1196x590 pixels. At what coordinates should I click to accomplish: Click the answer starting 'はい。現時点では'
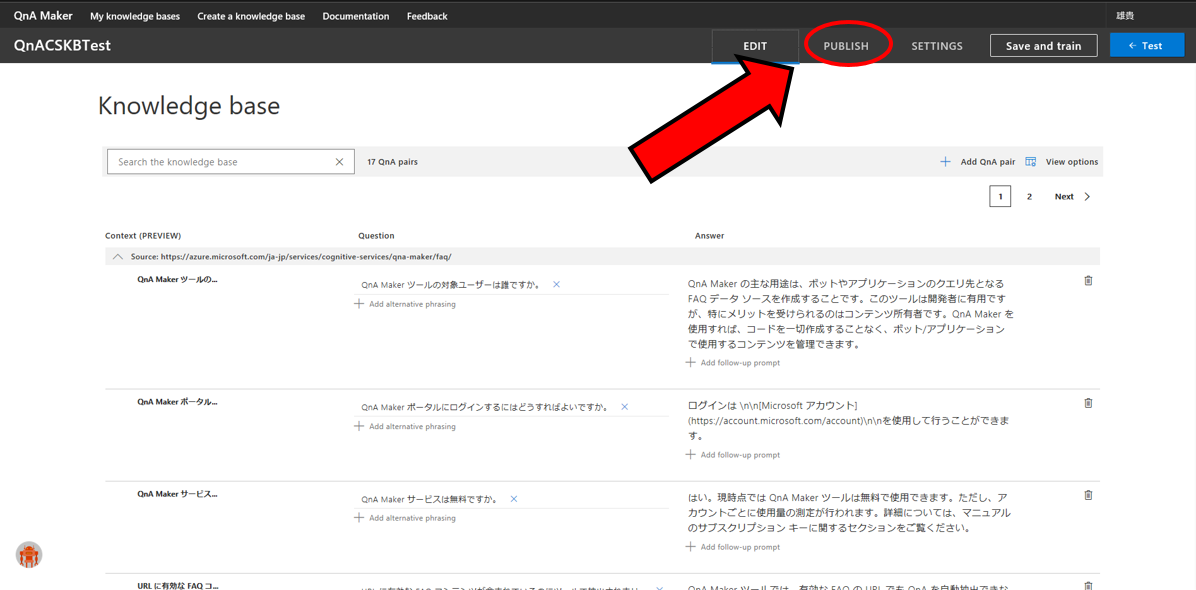tap(848, 513)
